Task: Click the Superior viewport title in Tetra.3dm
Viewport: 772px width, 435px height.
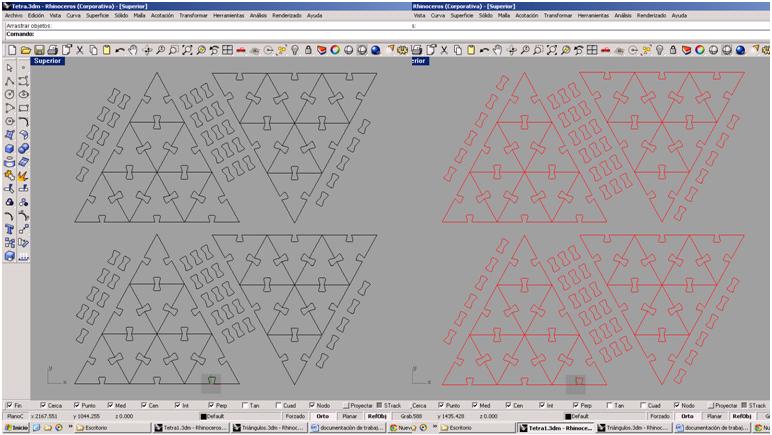Action: (48, 61)
